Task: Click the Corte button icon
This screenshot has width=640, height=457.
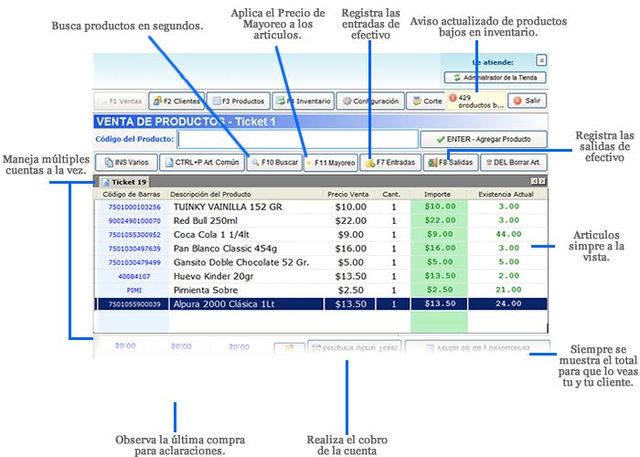Action: pos(417,101)
